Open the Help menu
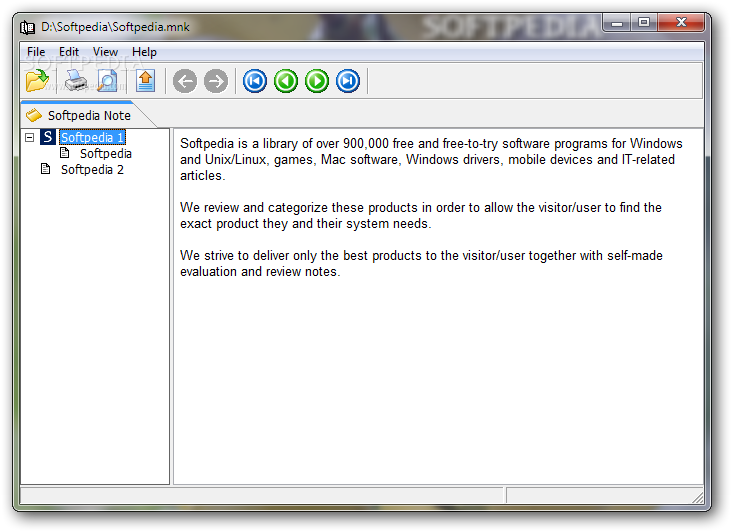 click(x=144, y=52)
